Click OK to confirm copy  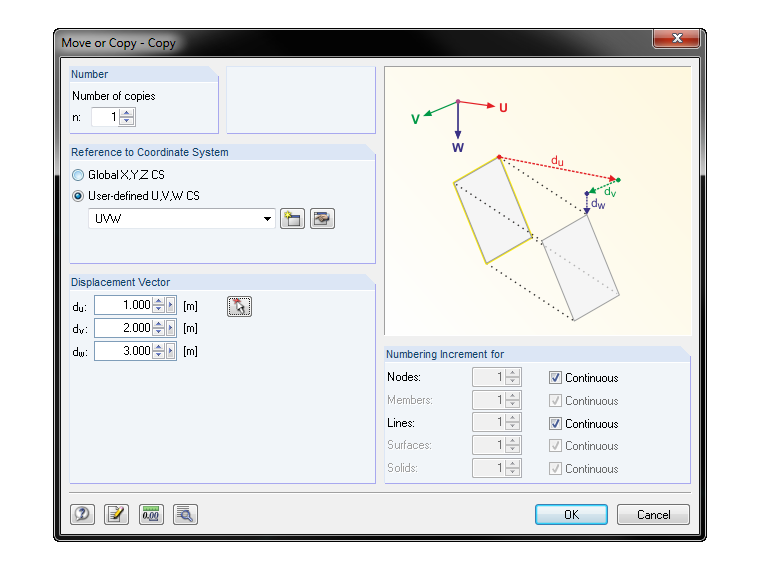coord(571,514)
